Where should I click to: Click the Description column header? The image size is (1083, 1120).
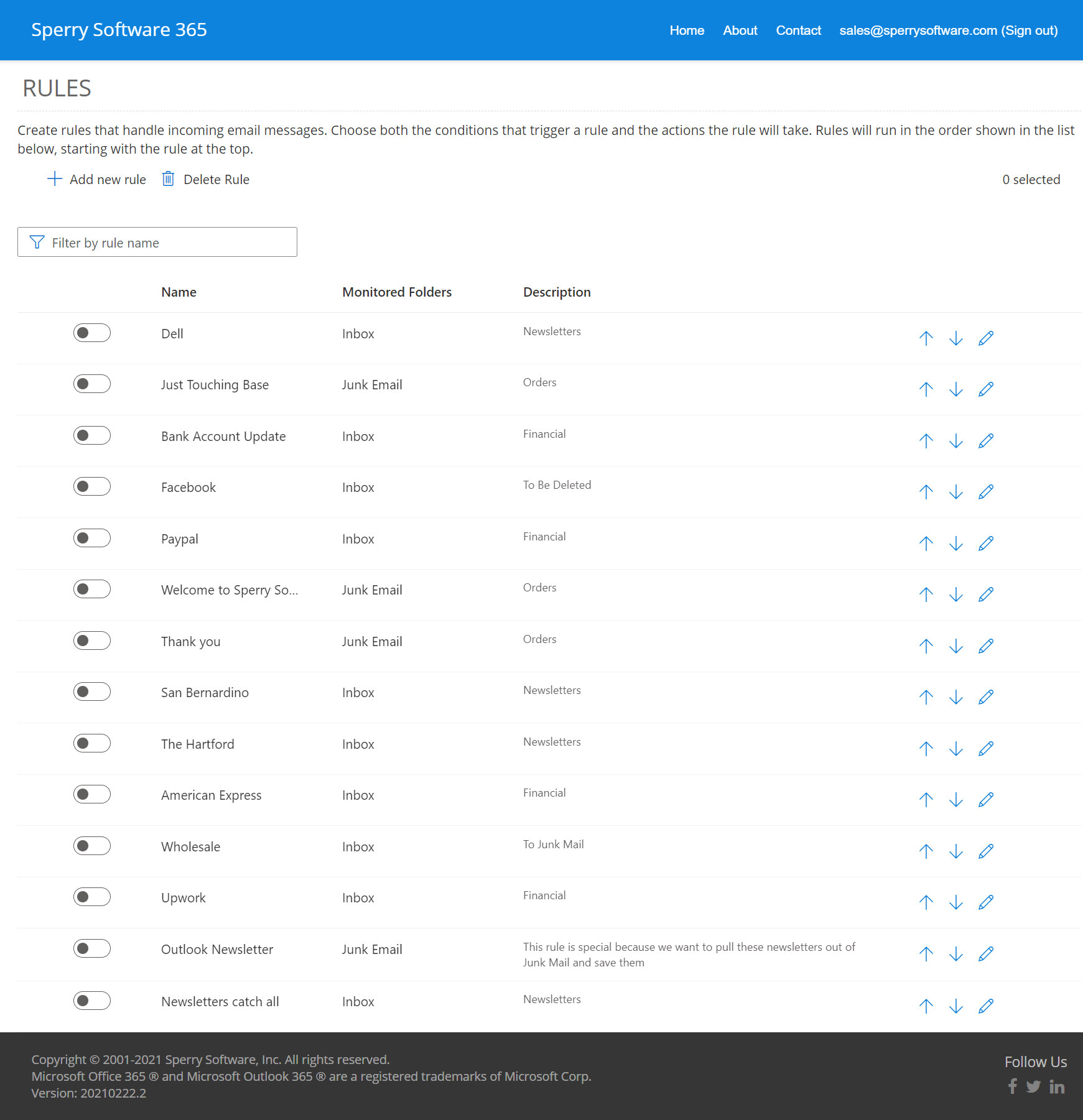[x=557, y=292]
